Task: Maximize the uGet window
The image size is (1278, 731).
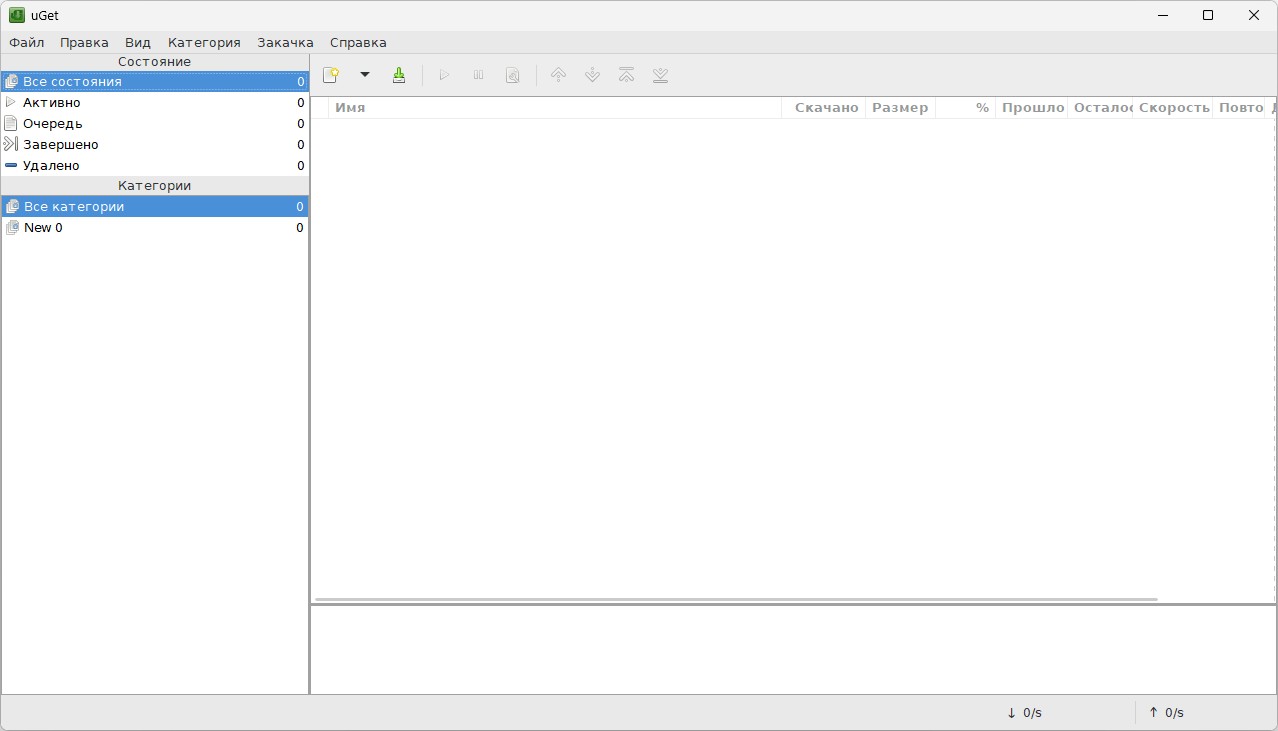Action: click(1208, 15)
